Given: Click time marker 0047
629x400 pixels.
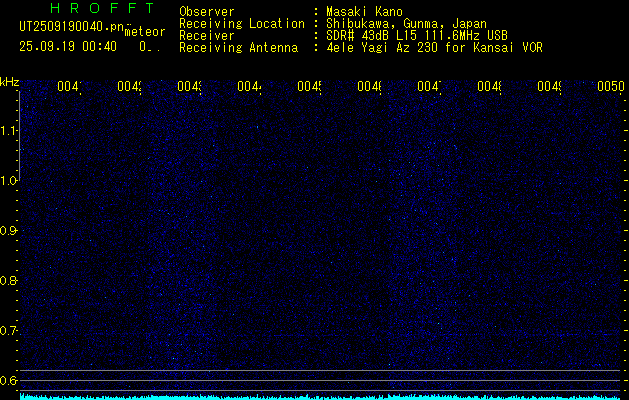Looking at the screenshot, I should pyautogui.click(x=429, y=87).
